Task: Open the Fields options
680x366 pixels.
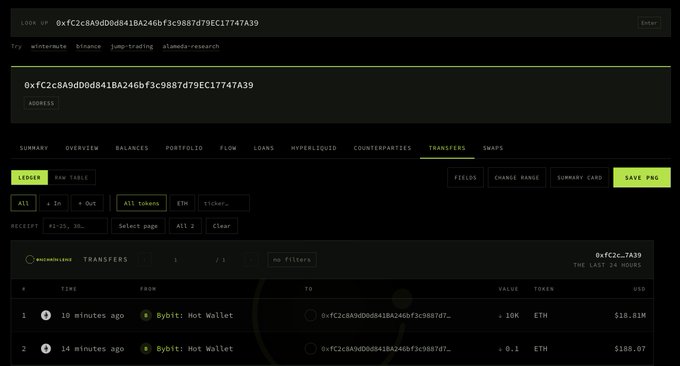Action: pos(465,178)
